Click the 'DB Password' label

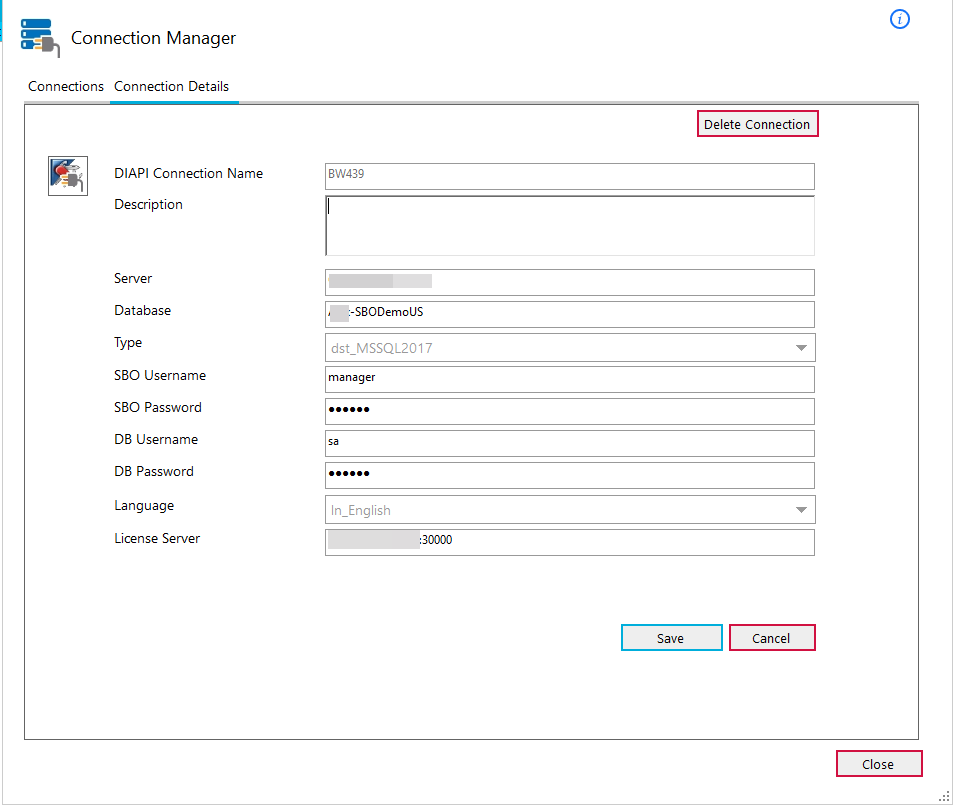click(x=154, y=472)
